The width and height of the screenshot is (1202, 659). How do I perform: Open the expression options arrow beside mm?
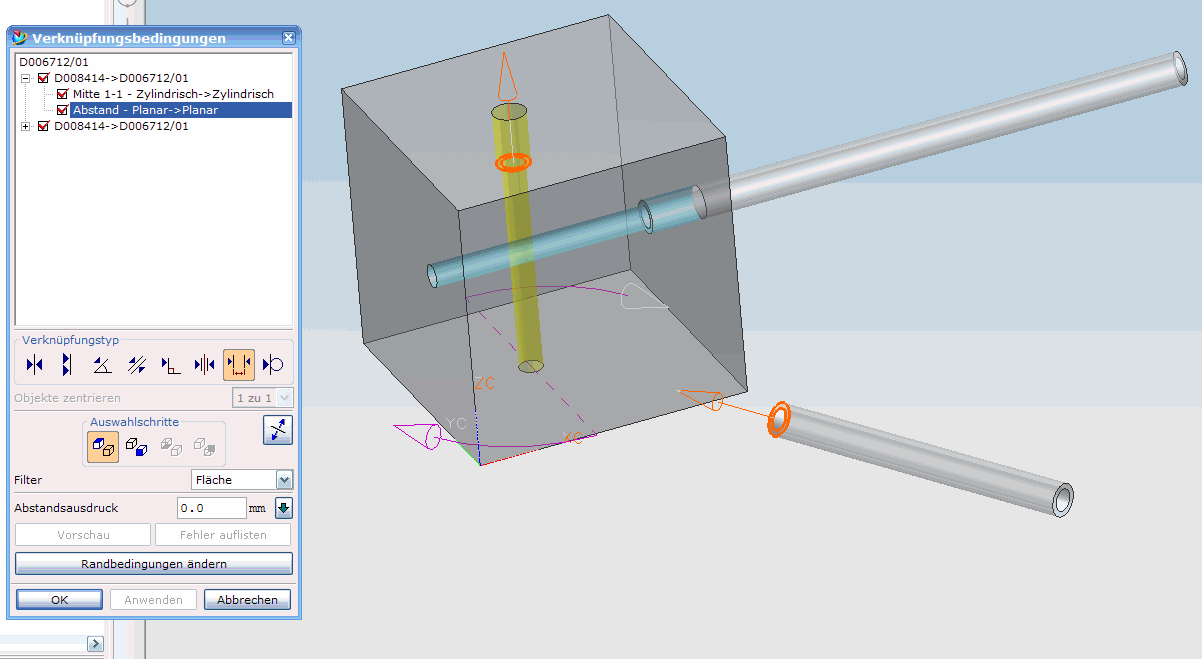[x=284, y=508]
